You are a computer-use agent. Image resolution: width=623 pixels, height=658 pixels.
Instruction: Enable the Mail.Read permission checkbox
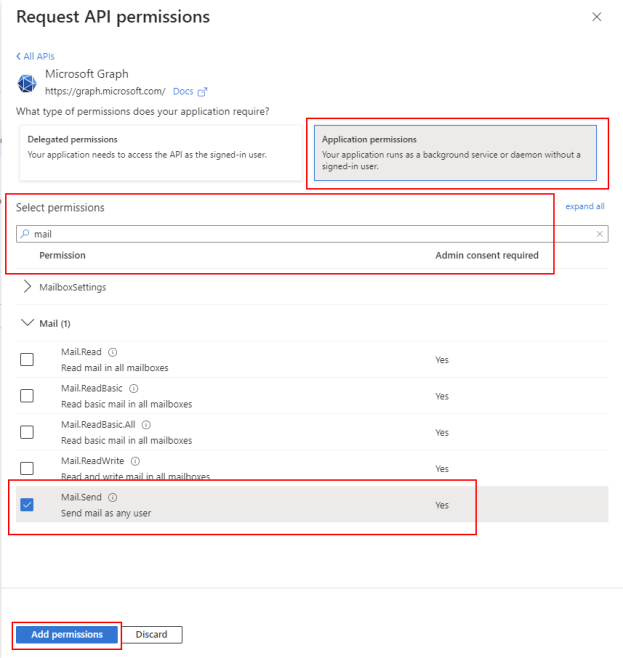coord(27,360)
